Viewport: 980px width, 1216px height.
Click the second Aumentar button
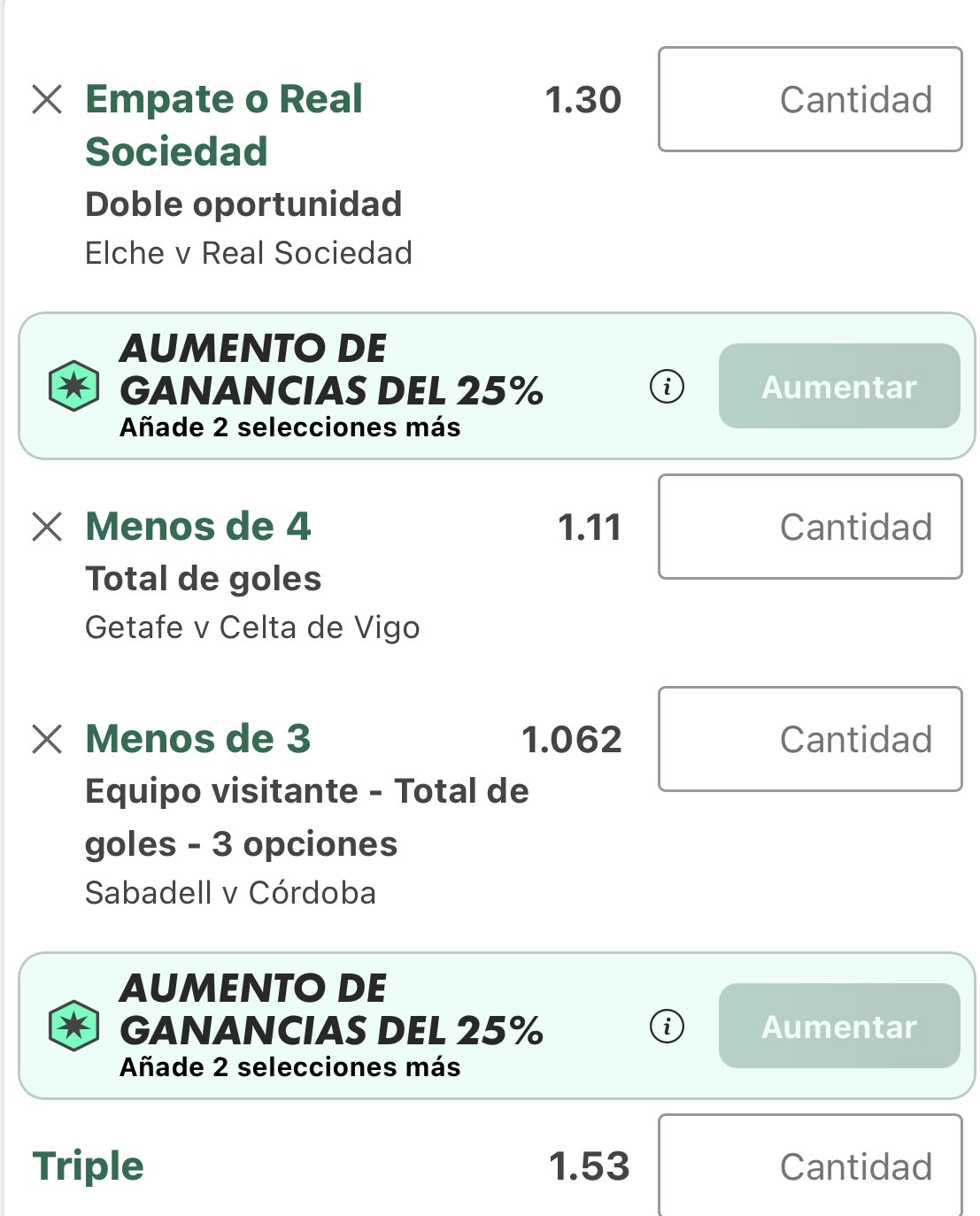(839, 1027)
